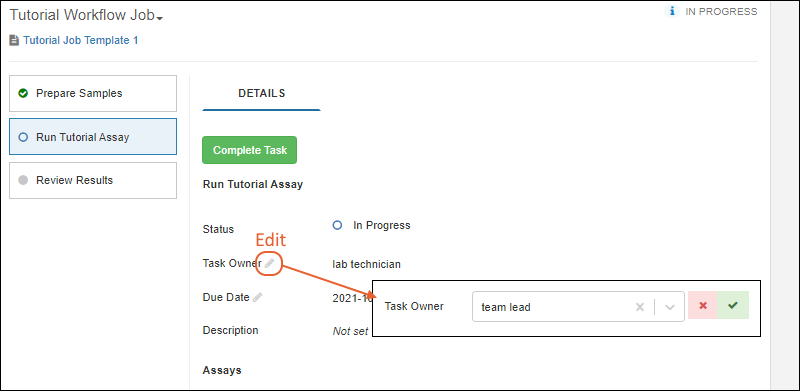Click the Complete Task button
The height and width of the screenshot is (391, 800).
point(249,150)
